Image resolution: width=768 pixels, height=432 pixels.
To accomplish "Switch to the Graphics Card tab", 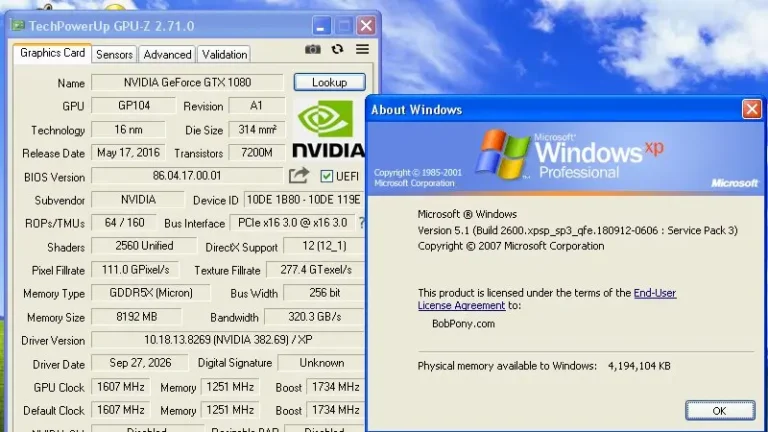I will (x=52, y=53).
